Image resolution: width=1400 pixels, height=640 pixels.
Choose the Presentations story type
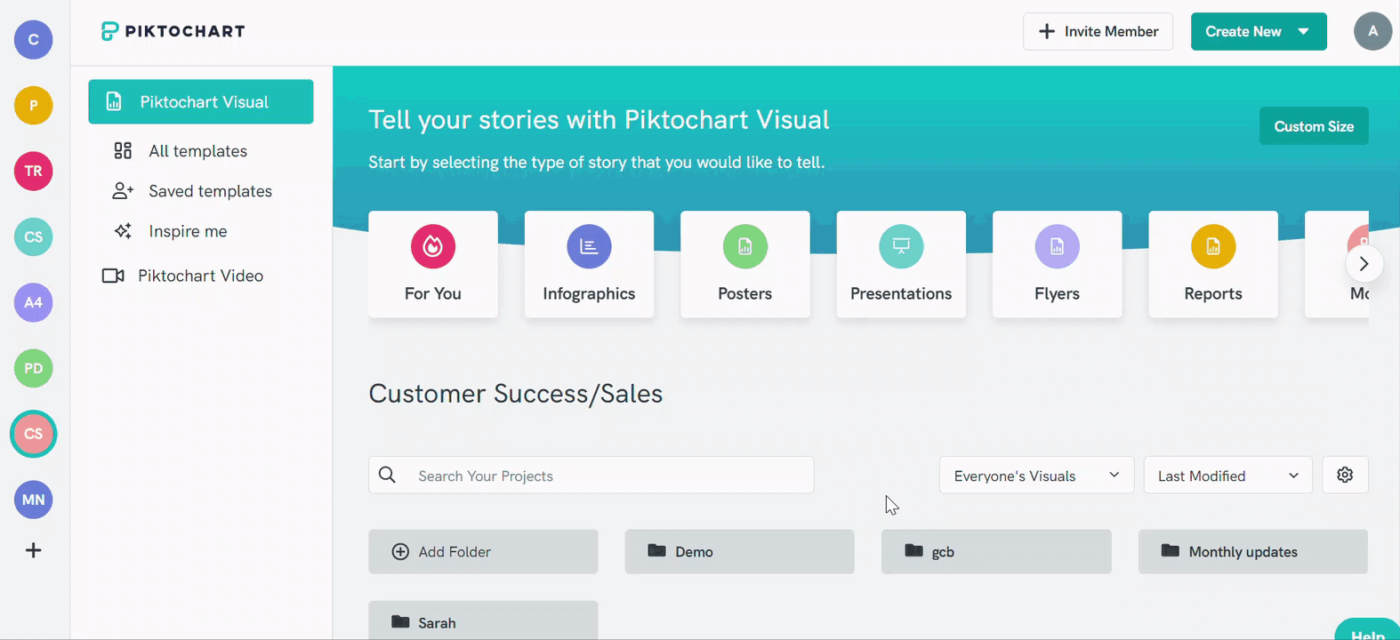pos(901,264)
